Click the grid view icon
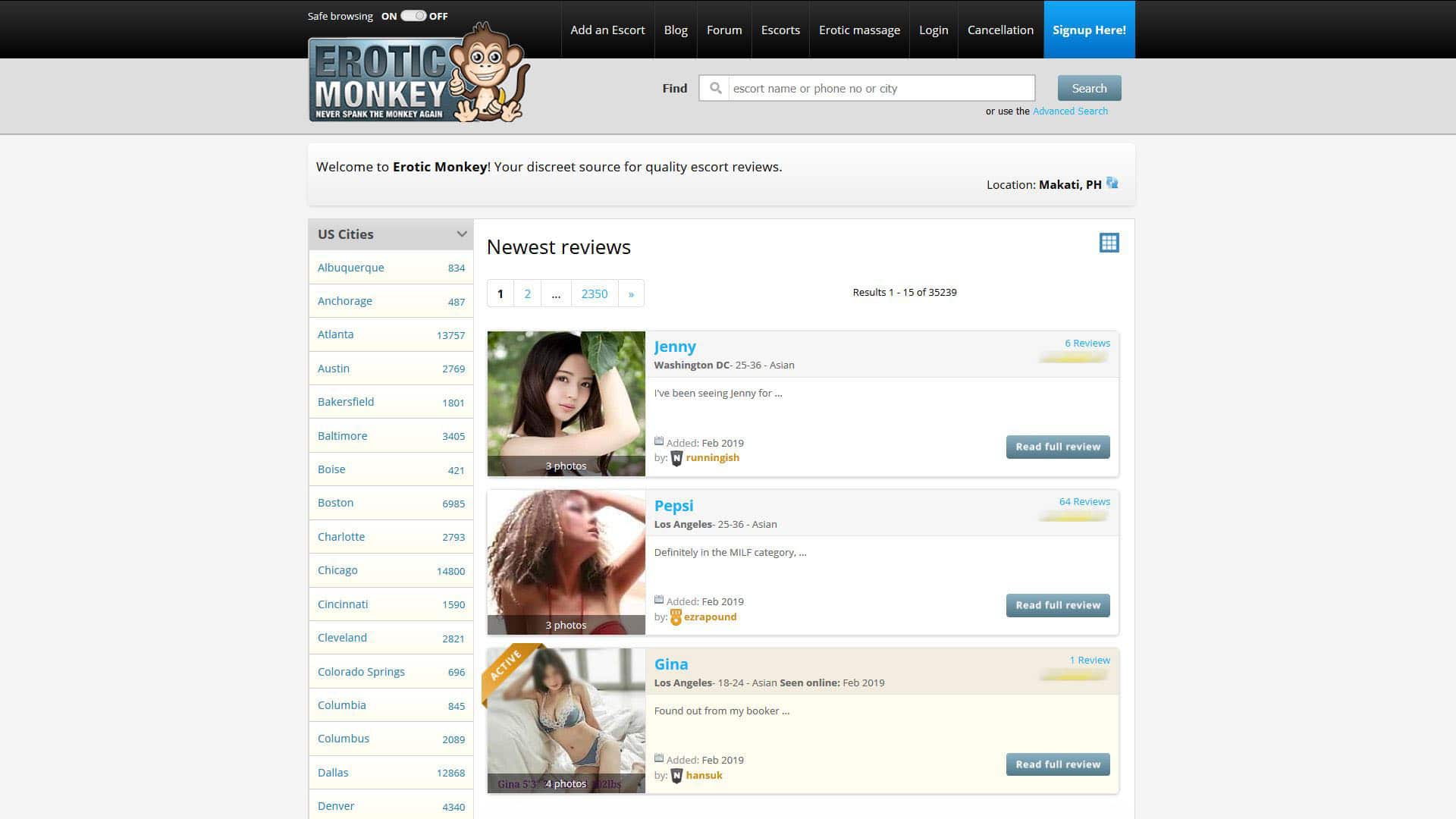 pyautogui.click(x=1109, y=243)
